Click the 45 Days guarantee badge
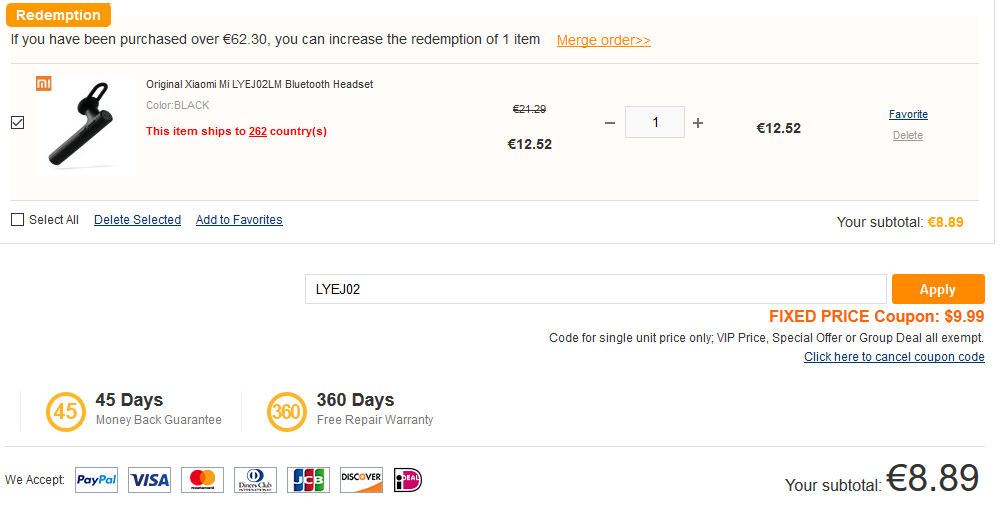The image size is (1000, 509). tap(65, 411)
